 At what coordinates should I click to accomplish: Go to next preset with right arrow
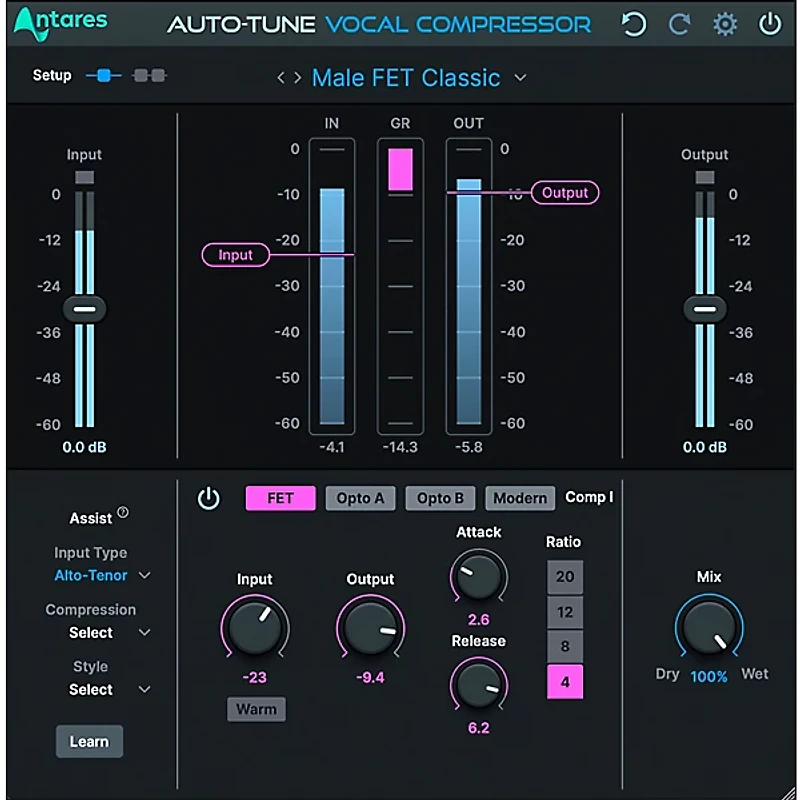tap(297, 78)
